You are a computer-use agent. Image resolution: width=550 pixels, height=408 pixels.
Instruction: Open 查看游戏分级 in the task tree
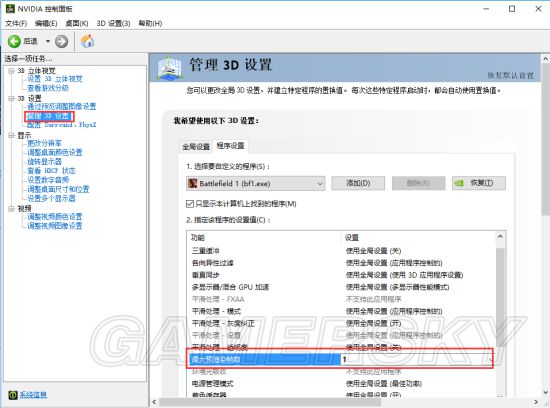click(48, 88)
